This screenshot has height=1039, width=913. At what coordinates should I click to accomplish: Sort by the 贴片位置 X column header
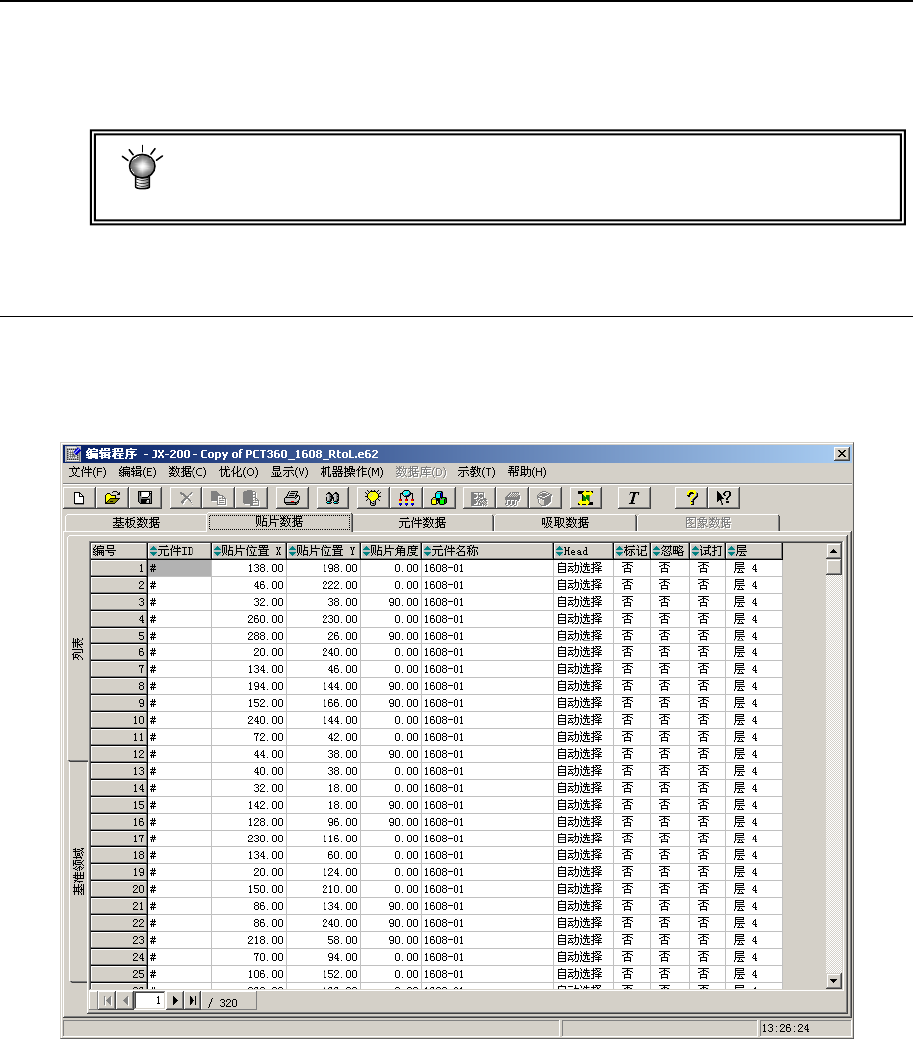point(248,551)
